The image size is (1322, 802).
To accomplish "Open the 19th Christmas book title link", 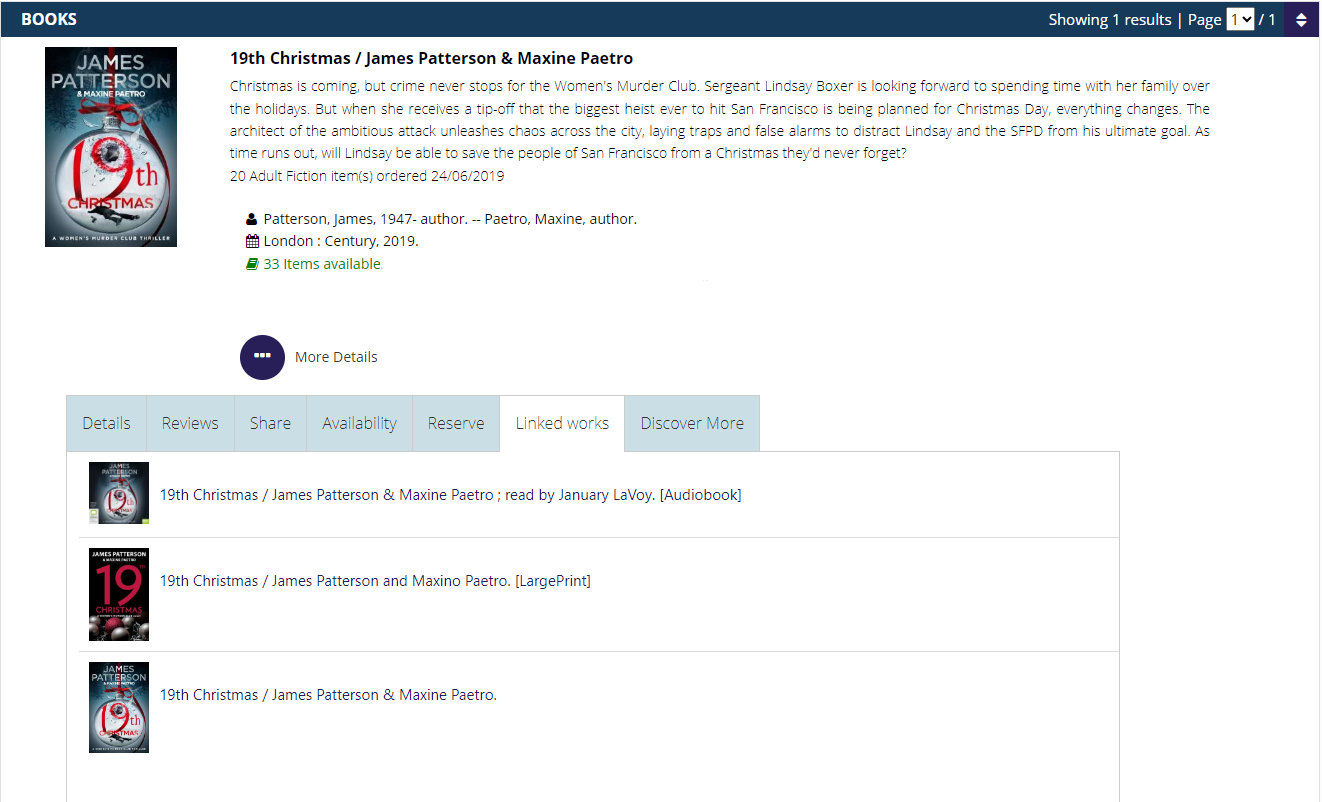I will [431, 58].
